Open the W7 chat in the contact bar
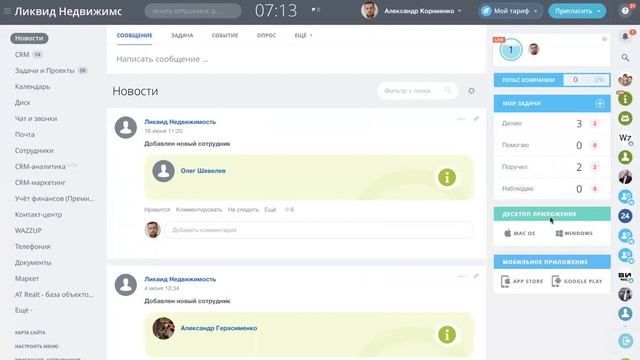The height and width of the screenshot is (360, 640). point(625,138)
